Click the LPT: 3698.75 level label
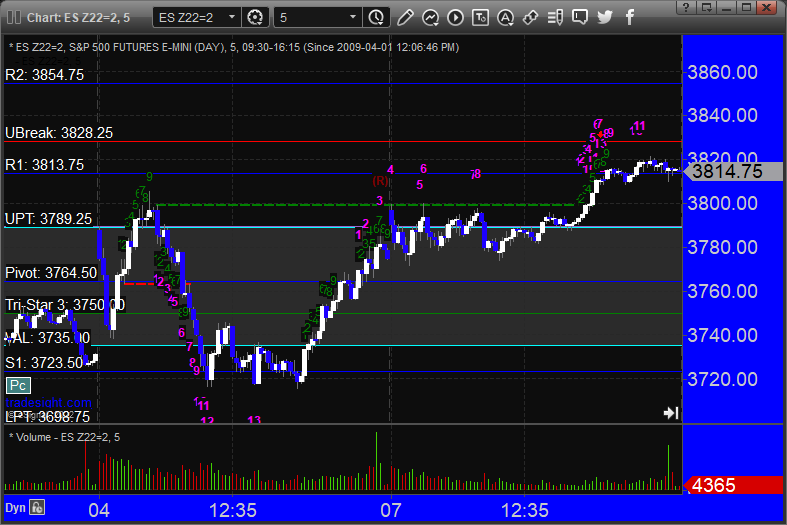The width and height of the screenshot is (787, 525). pos(47,417)
